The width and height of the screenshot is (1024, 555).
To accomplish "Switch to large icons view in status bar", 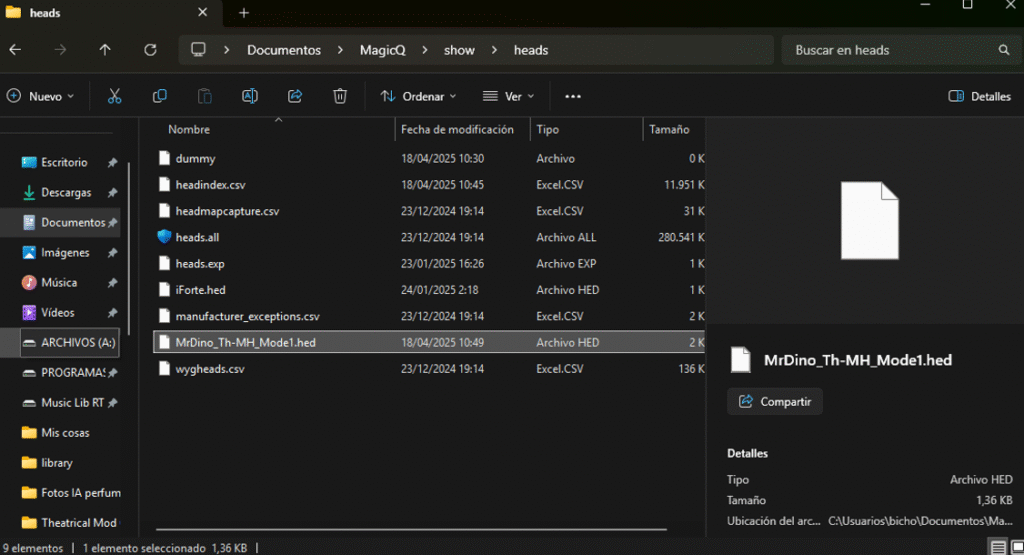I will 1016,547.
